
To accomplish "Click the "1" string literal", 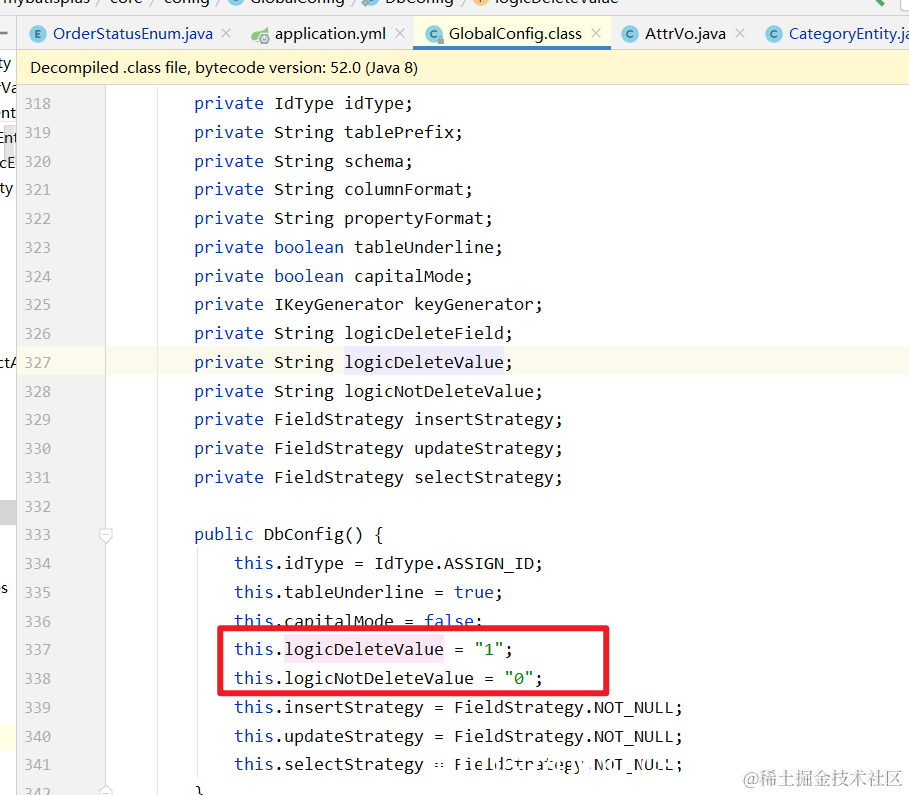I will point(488,649).
